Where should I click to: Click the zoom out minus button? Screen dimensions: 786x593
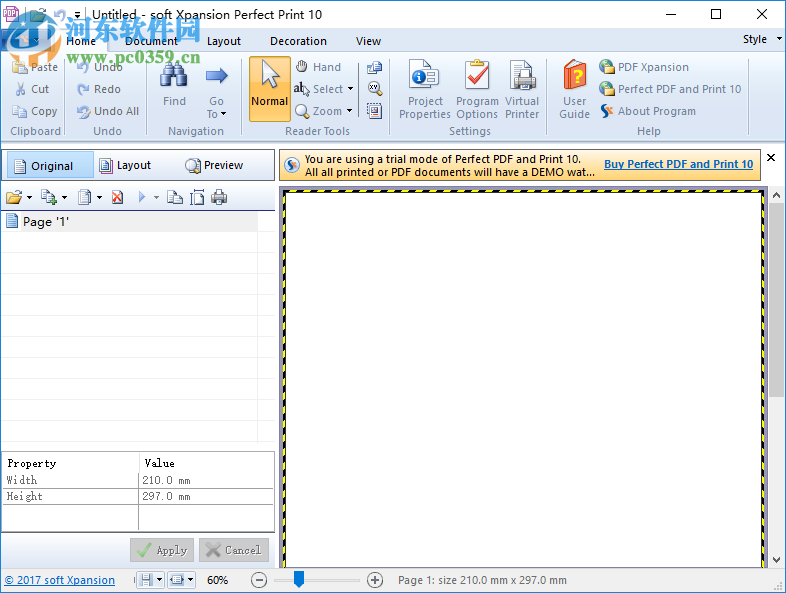click(259, 580)
